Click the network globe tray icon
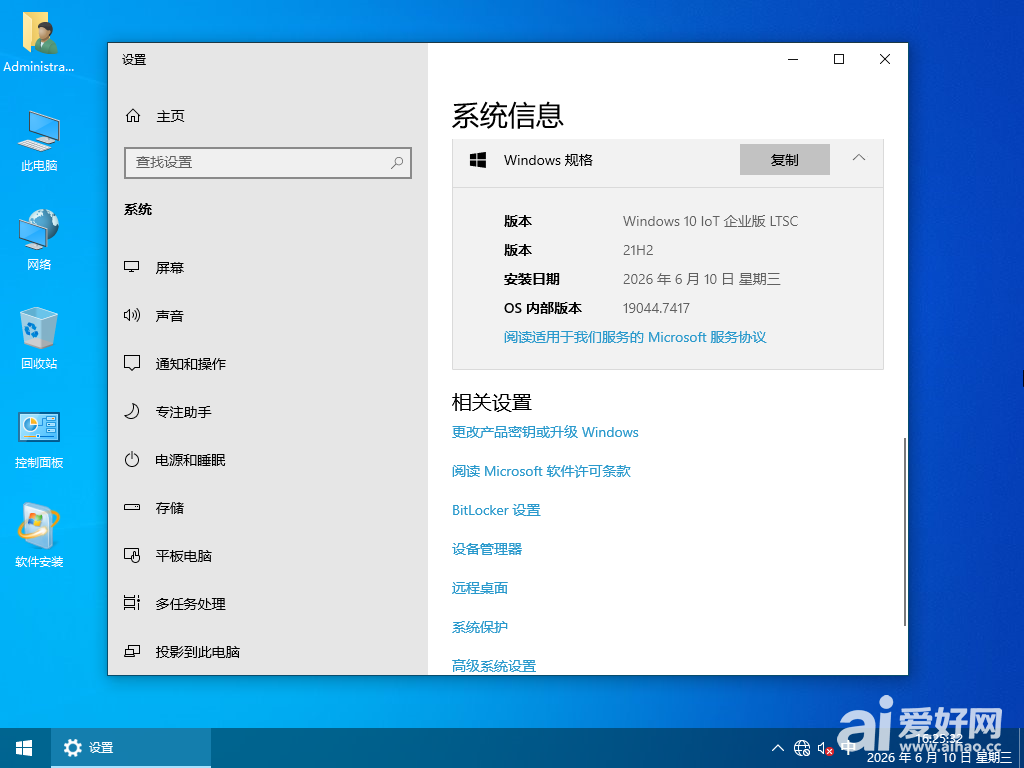This screenshot has height=768, width=1024. [x=802, y=748]
